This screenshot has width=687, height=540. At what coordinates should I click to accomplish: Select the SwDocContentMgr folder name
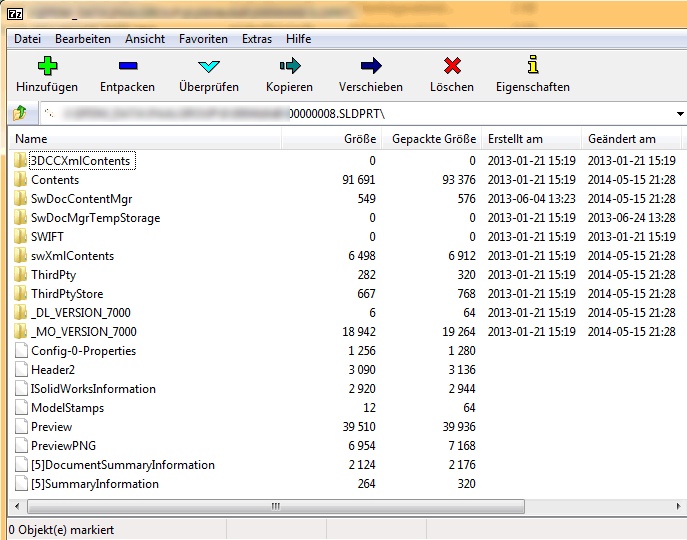pos(81,199)
